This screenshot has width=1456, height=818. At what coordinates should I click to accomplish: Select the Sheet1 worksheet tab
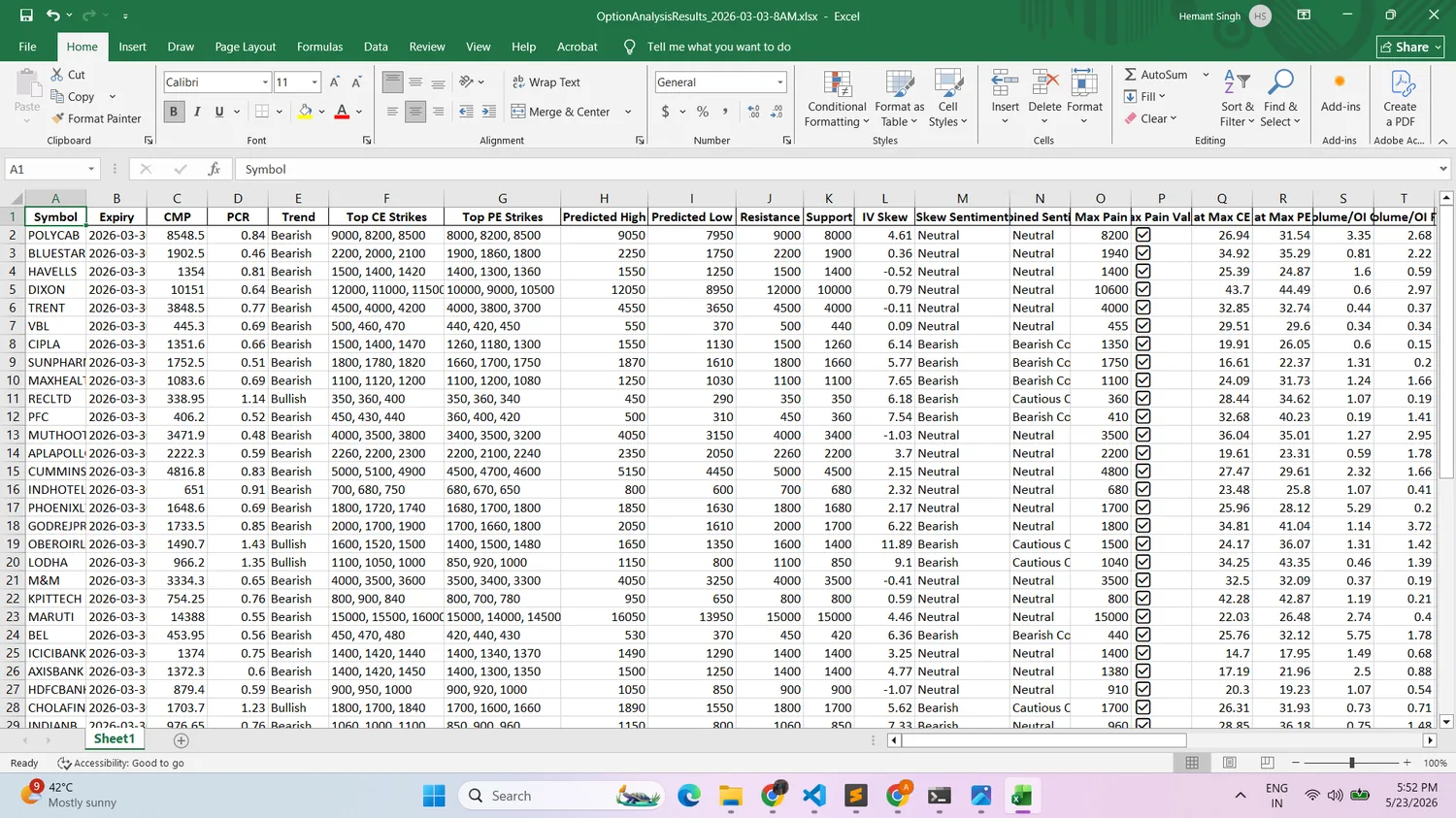pyautogui.click(x=115, y=739)
